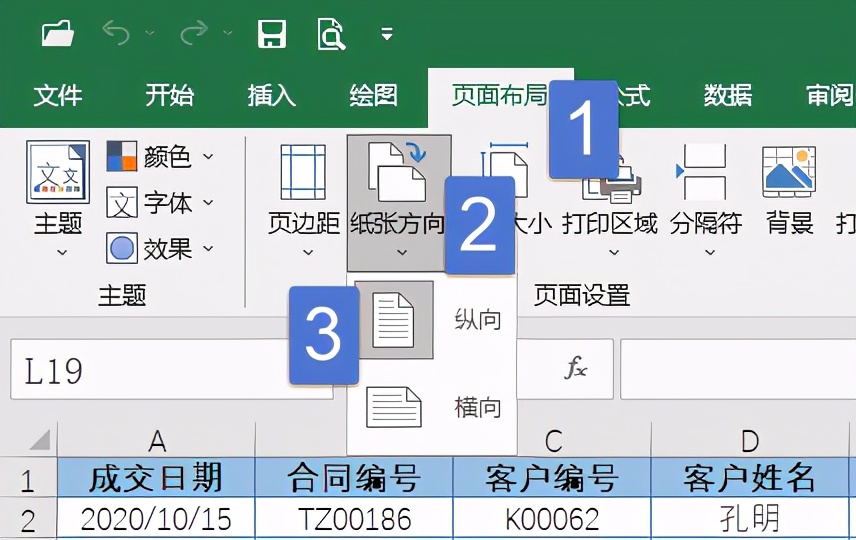The image size is (856, 540).
Task: Select the 客户编号 header cell
Action: point(552,478)
